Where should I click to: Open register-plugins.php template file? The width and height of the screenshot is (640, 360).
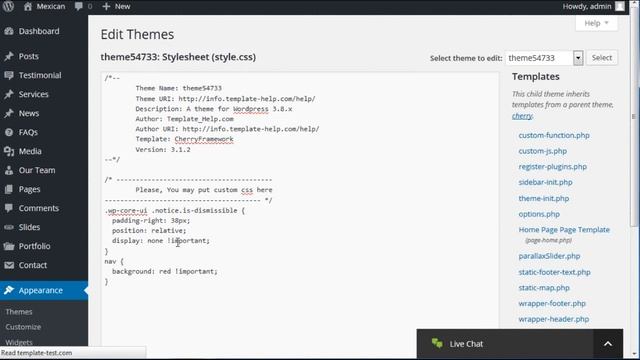pos(552,167)
